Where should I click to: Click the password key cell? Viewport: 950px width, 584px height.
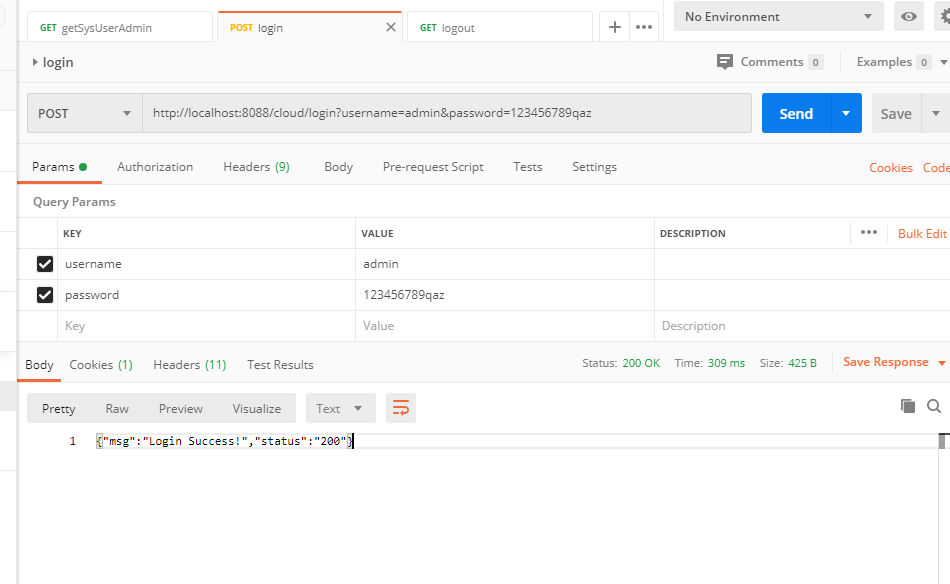pos(207,295)
